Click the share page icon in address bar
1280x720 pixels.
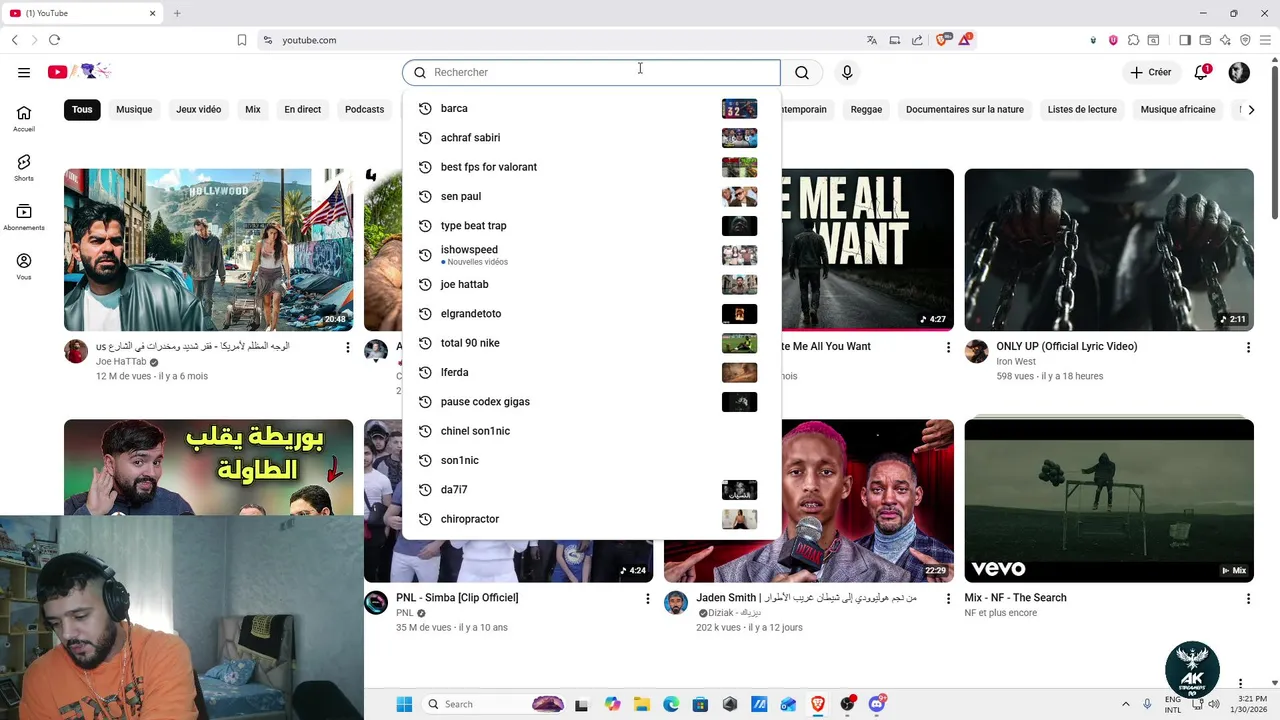917,40
